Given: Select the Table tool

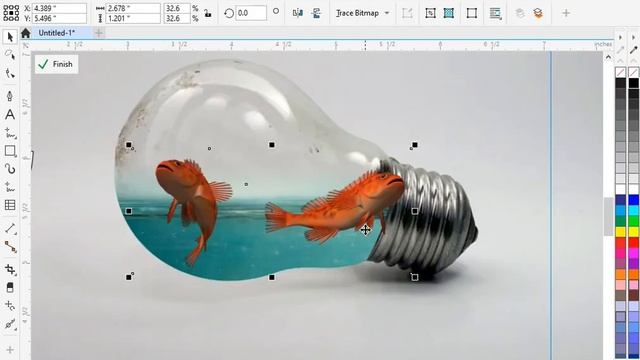Looking at the screenshot, I should pos(10,205).
